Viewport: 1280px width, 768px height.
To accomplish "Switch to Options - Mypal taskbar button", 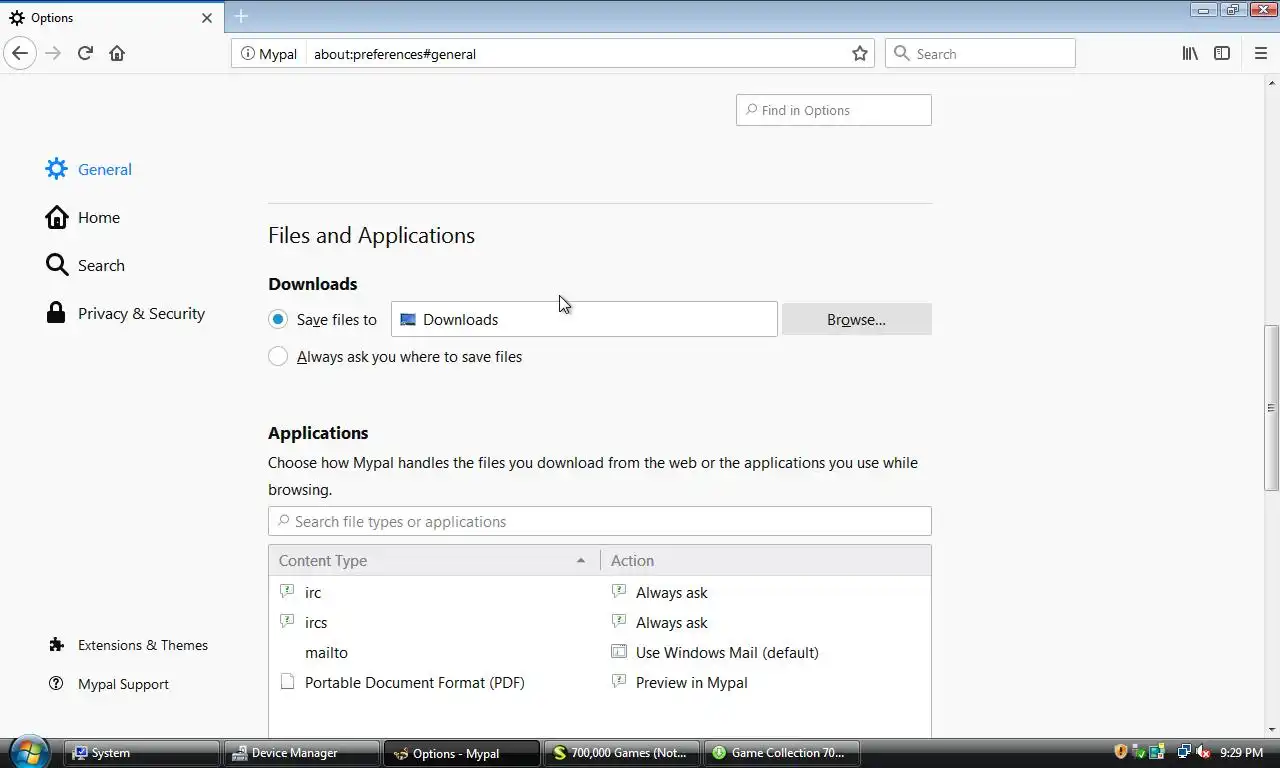I will [462, 753].
